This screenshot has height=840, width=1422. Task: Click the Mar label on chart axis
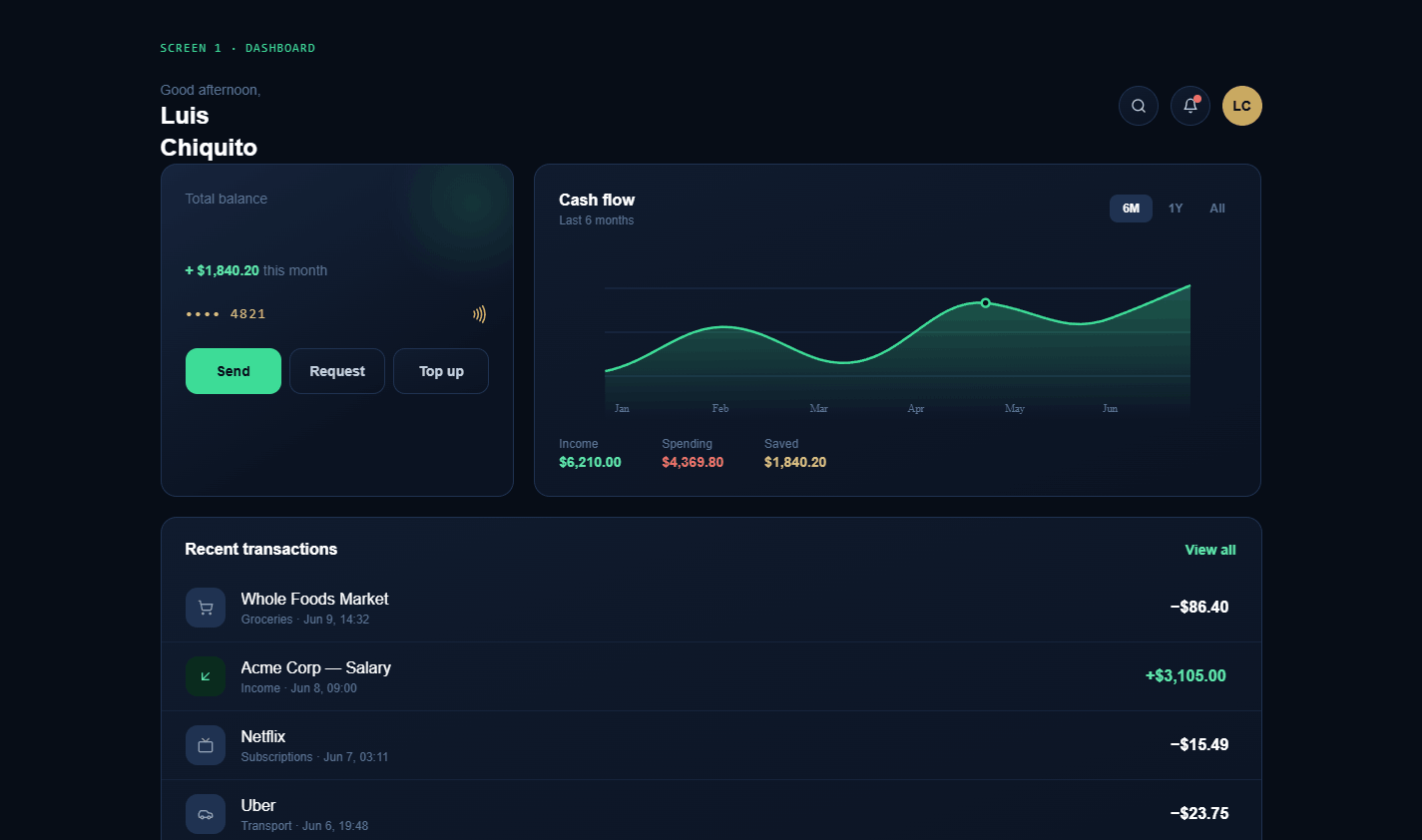click(818, 408)
